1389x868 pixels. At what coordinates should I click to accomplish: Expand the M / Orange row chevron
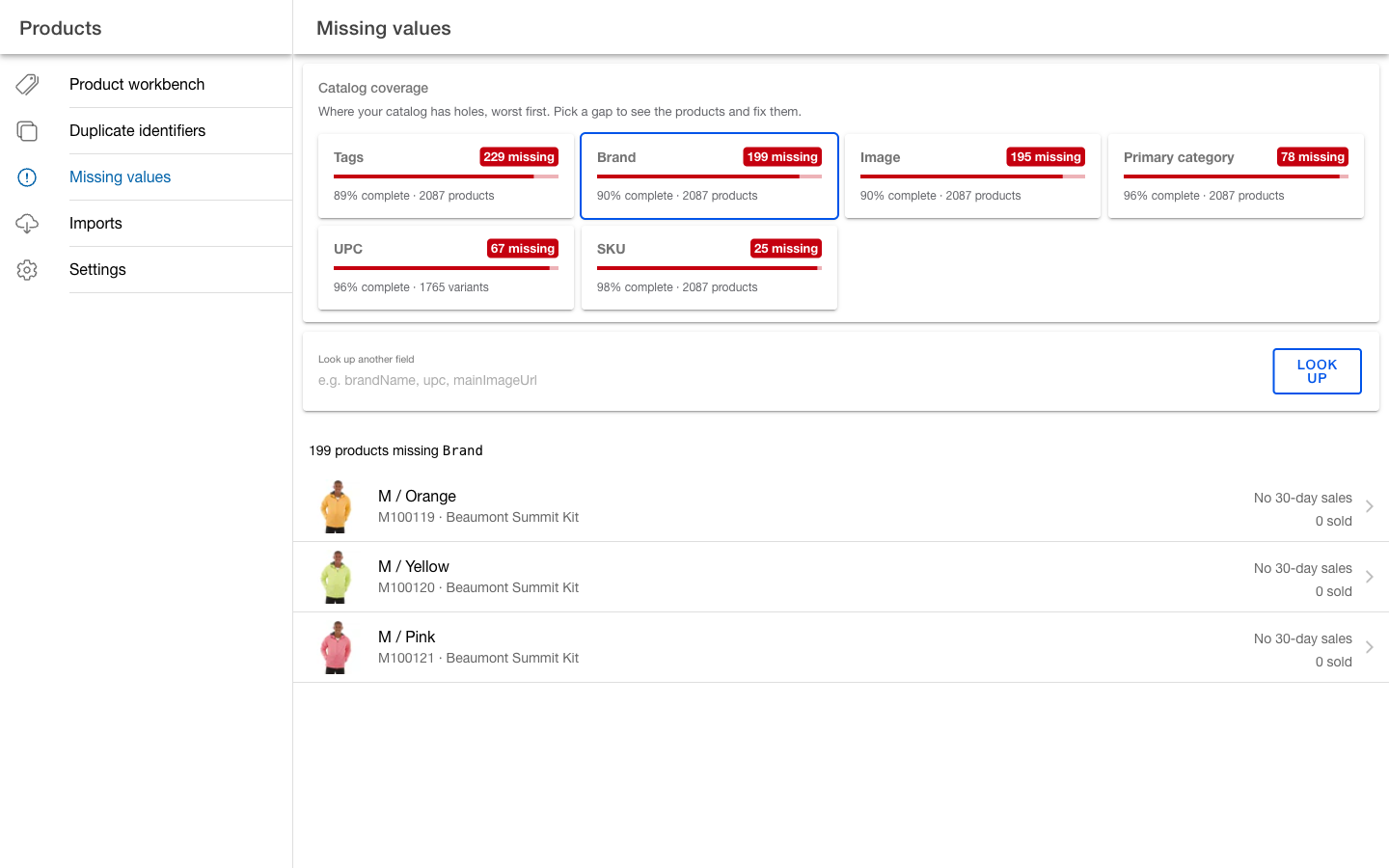1369,506
